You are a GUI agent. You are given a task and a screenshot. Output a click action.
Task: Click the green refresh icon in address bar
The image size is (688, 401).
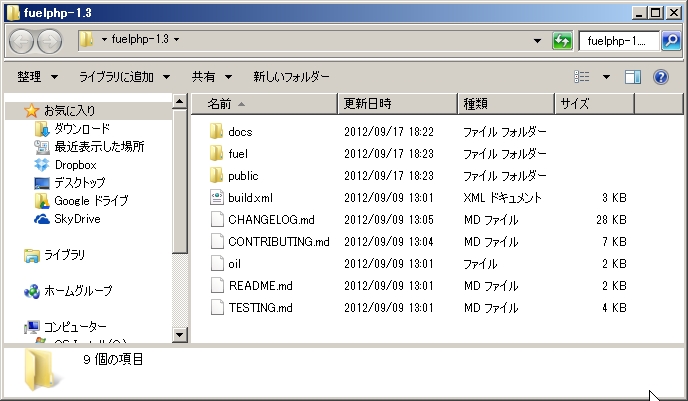(562, 41)
